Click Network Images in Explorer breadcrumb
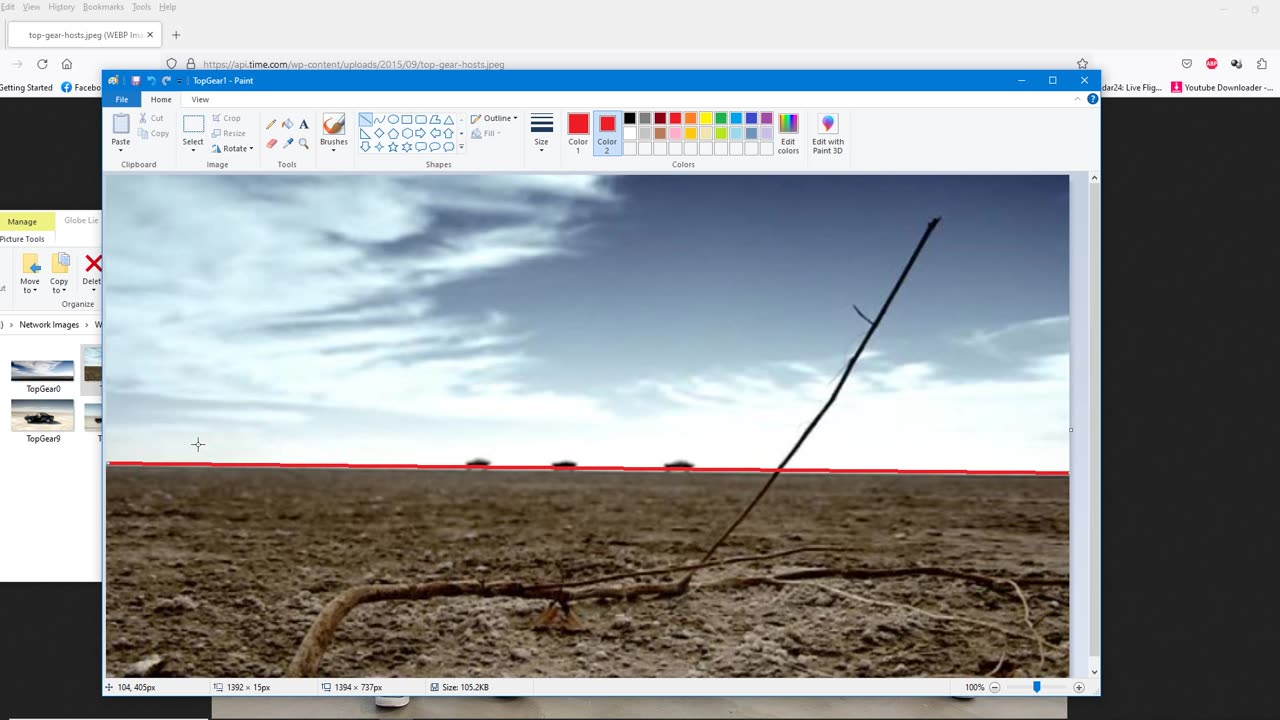This screenshot has height=720, width=1280. tap(49, 325)
